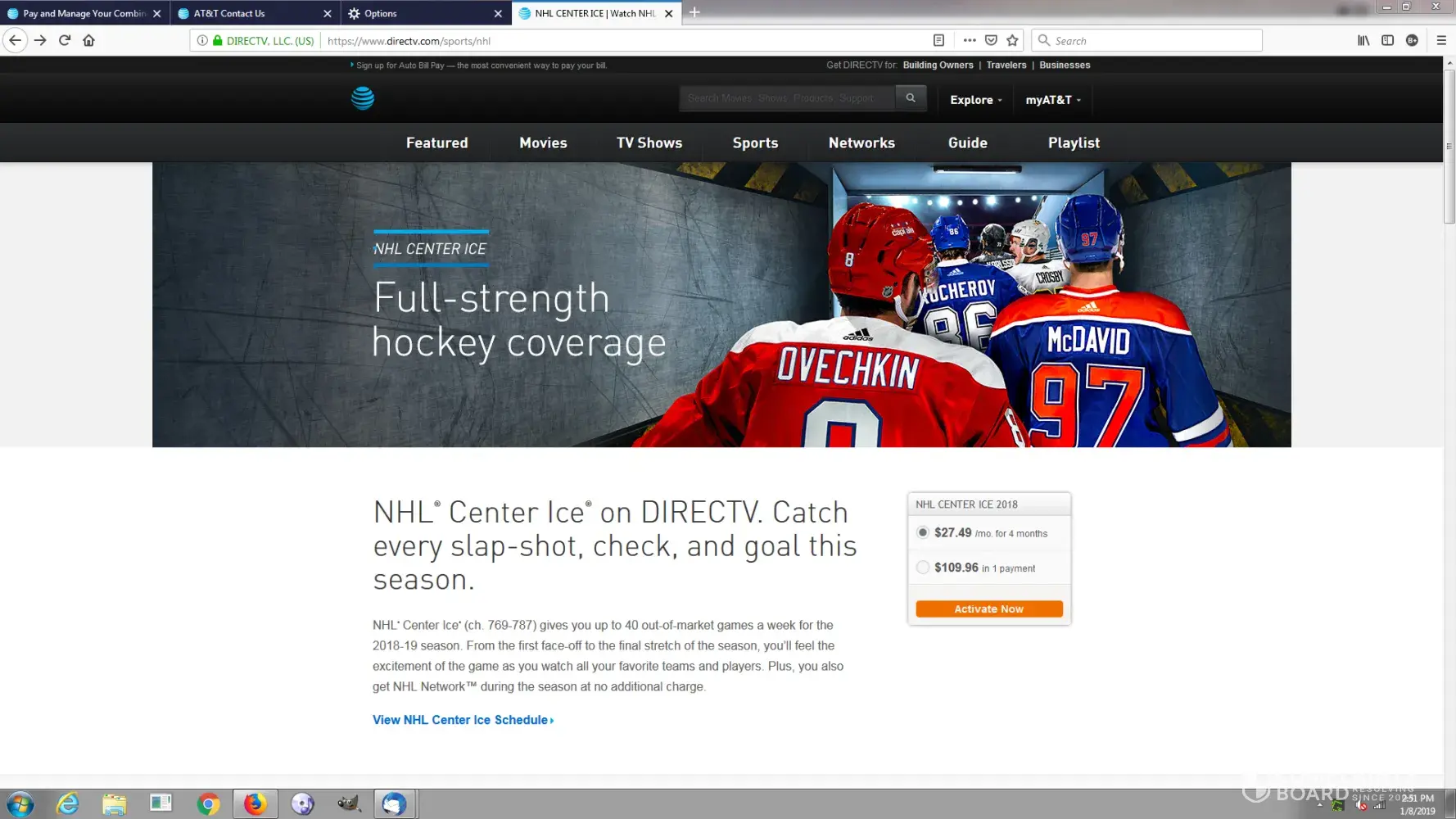The width and height of the screenshot is (1456, 819).
Task: Reload the current page
Action: pyautogui.click(x=65, y=40)
